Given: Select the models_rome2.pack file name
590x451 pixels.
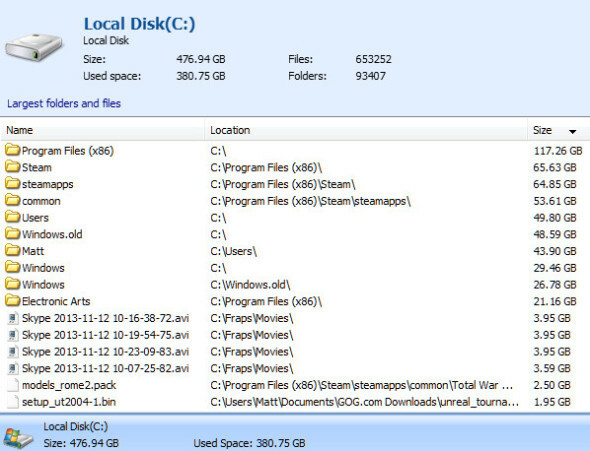Looking at the screenshot, I should [x=69, y=385].
